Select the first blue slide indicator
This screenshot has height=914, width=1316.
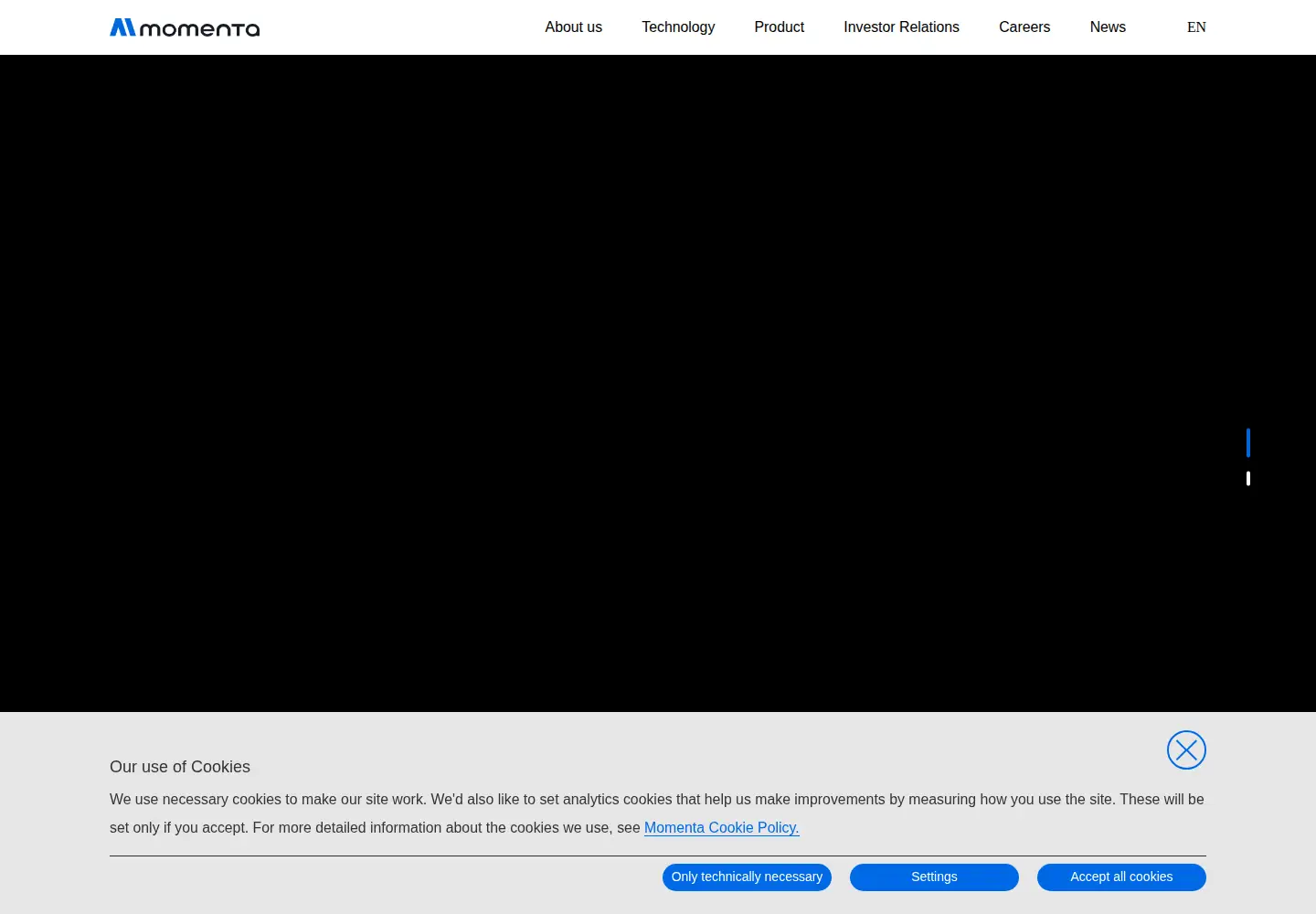point(1248,442)
